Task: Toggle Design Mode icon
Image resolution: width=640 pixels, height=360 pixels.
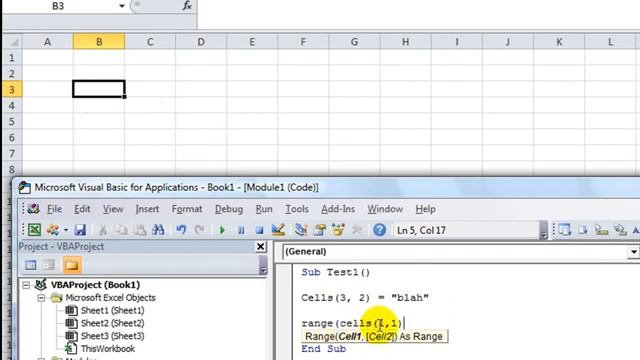Action: tap(278, 230)
